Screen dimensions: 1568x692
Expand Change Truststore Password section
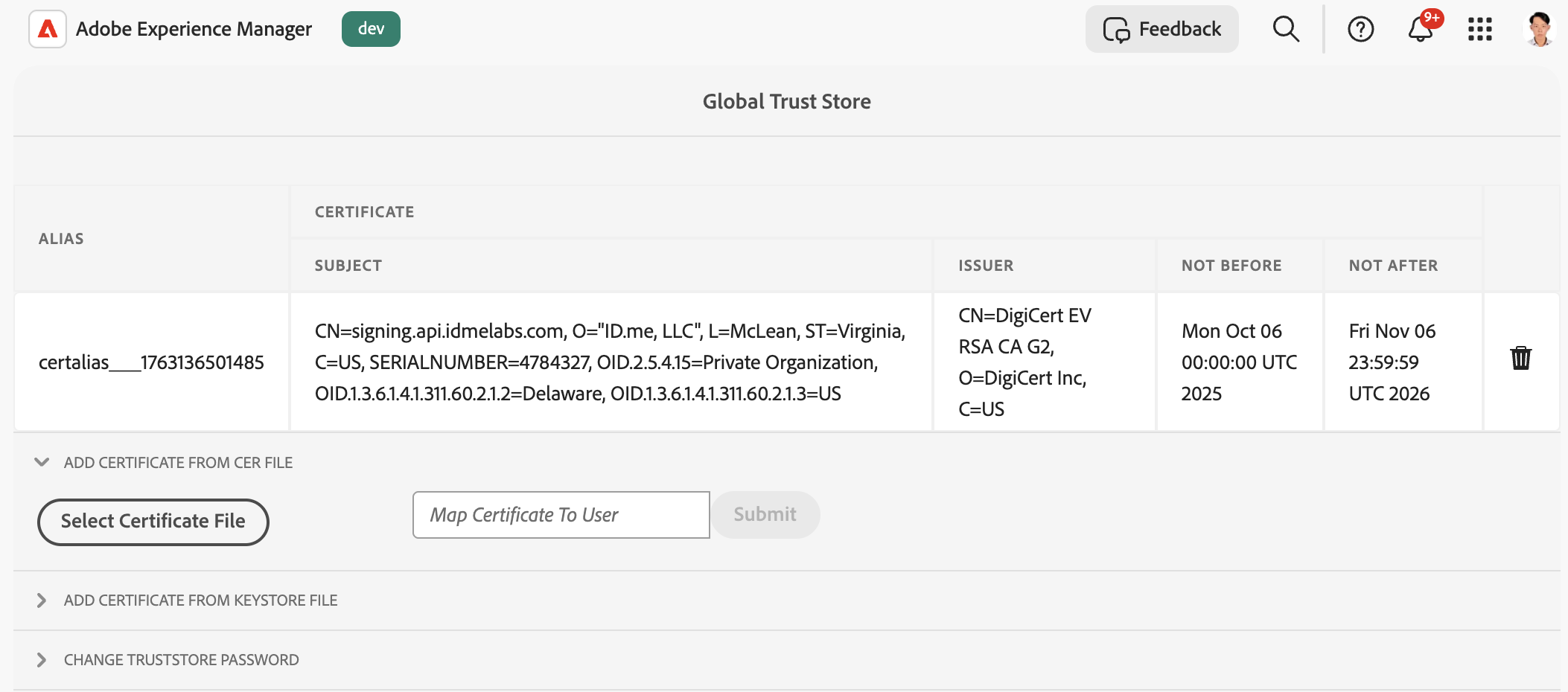tap(42, 660)
